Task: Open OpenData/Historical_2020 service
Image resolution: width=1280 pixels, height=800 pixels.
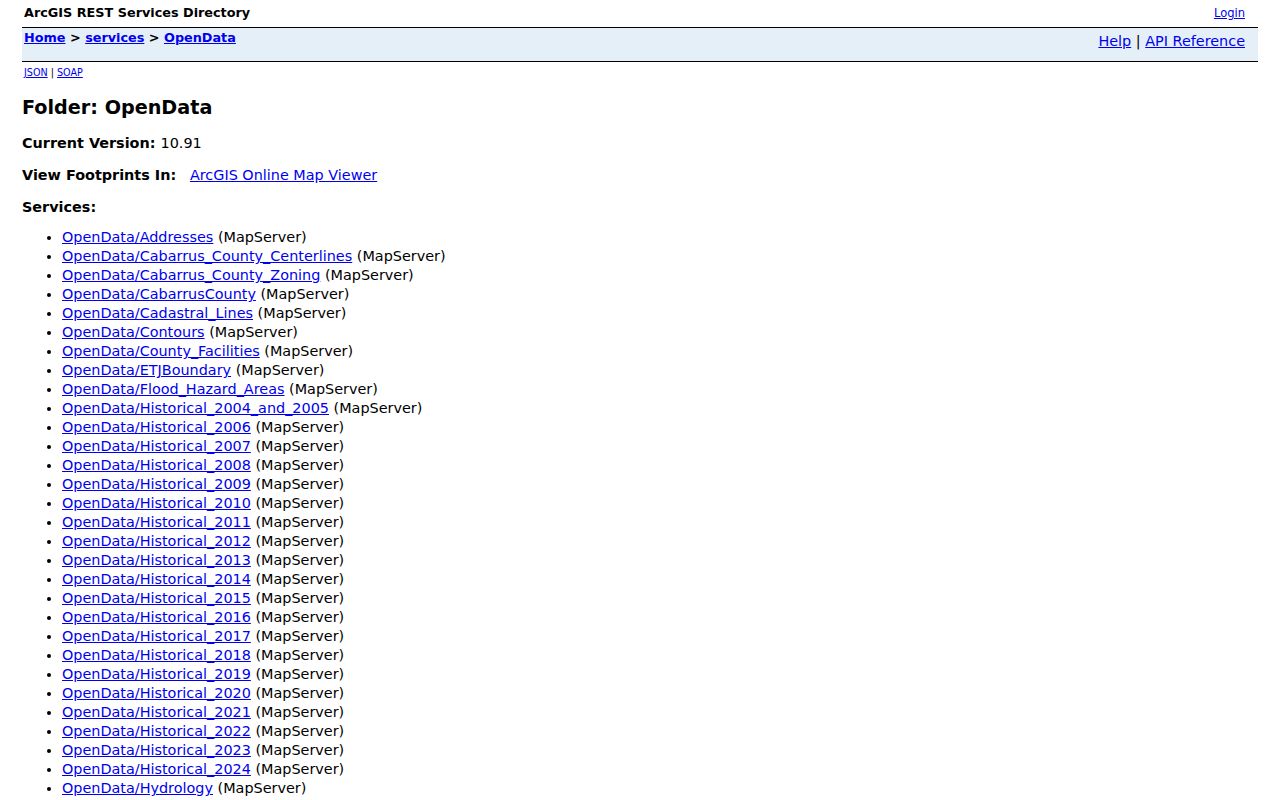Action: coord(156,693)
